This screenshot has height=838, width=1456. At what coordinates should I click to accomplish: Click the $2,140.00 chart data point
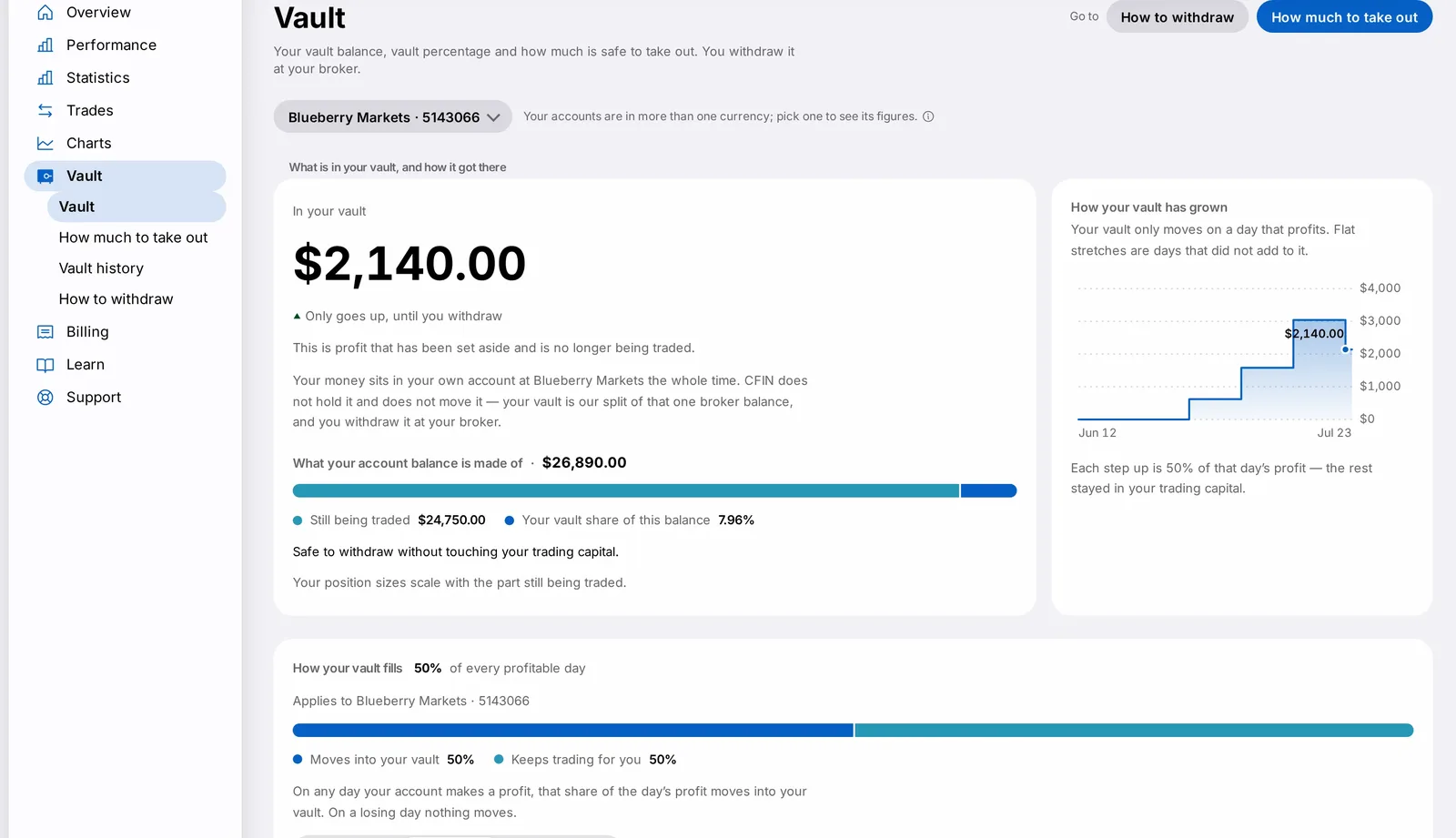(1345, 349)
